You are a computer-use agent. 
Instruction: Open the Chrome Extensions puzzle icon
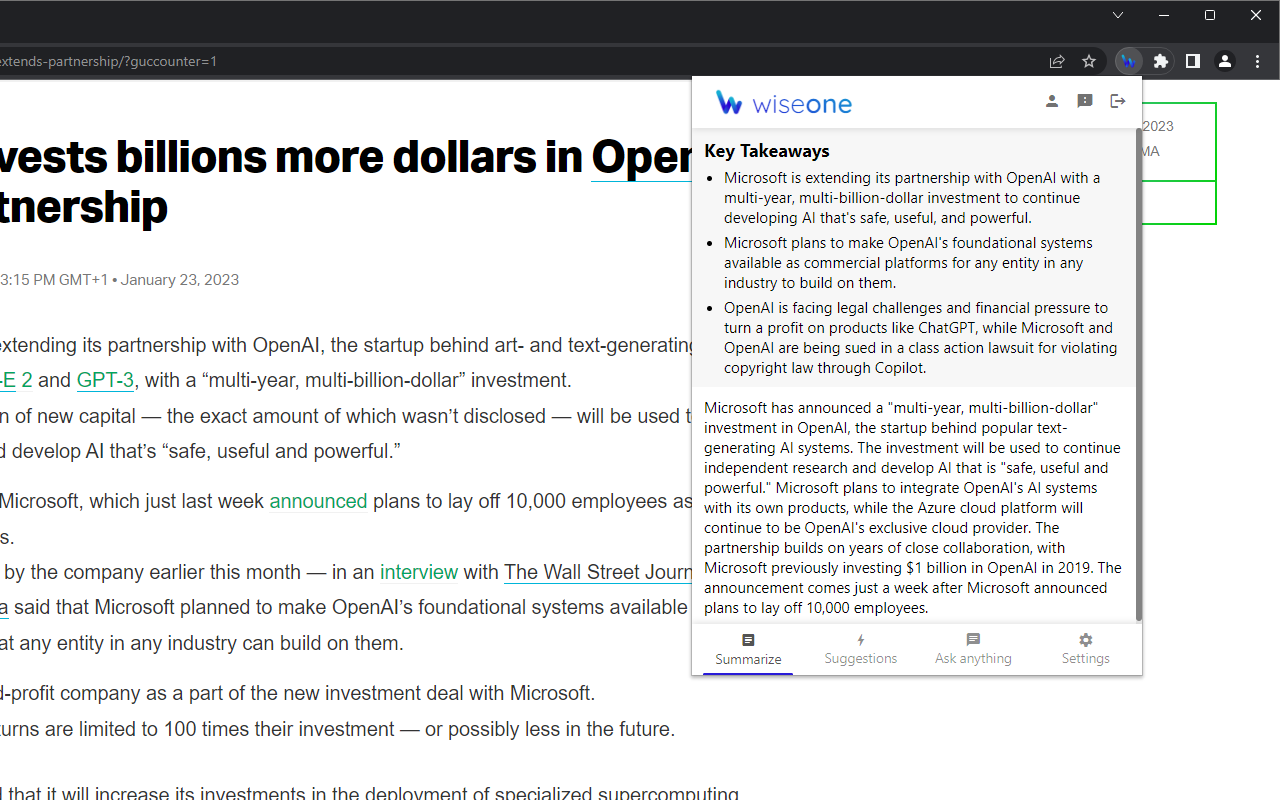pos(1161,61)
